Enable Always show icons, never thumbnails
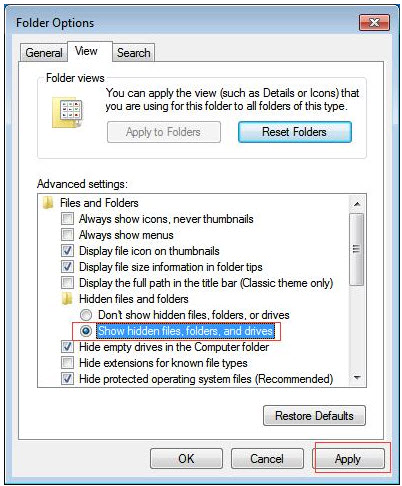402x486 pixels. click(67, 219)
